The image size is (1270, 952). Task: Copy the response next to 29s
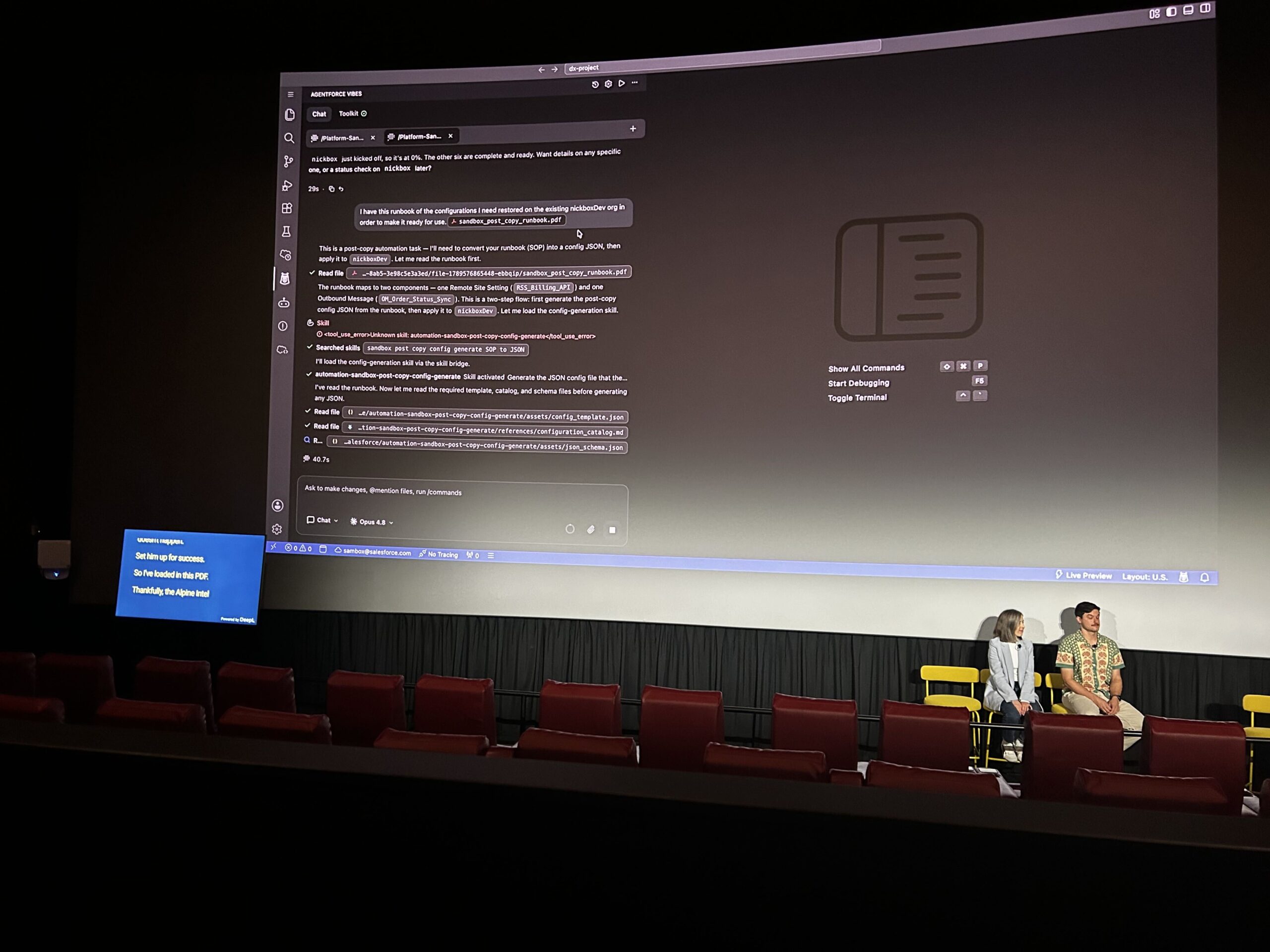(331, 189)
